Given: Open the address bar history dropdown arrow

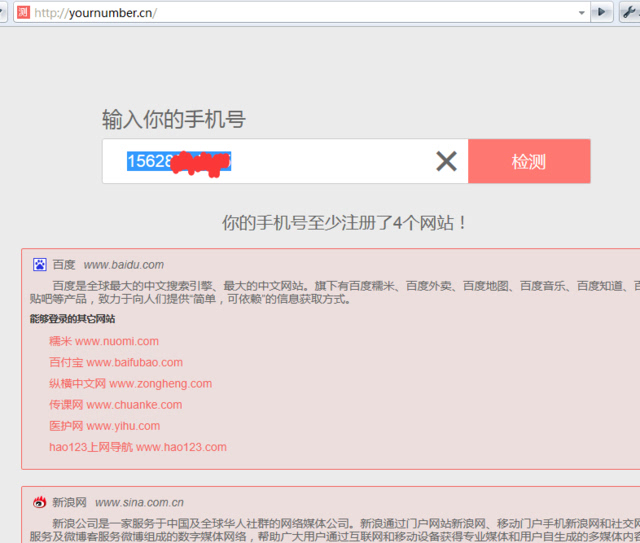Looking at the screenshot, I should coord(581,13).
